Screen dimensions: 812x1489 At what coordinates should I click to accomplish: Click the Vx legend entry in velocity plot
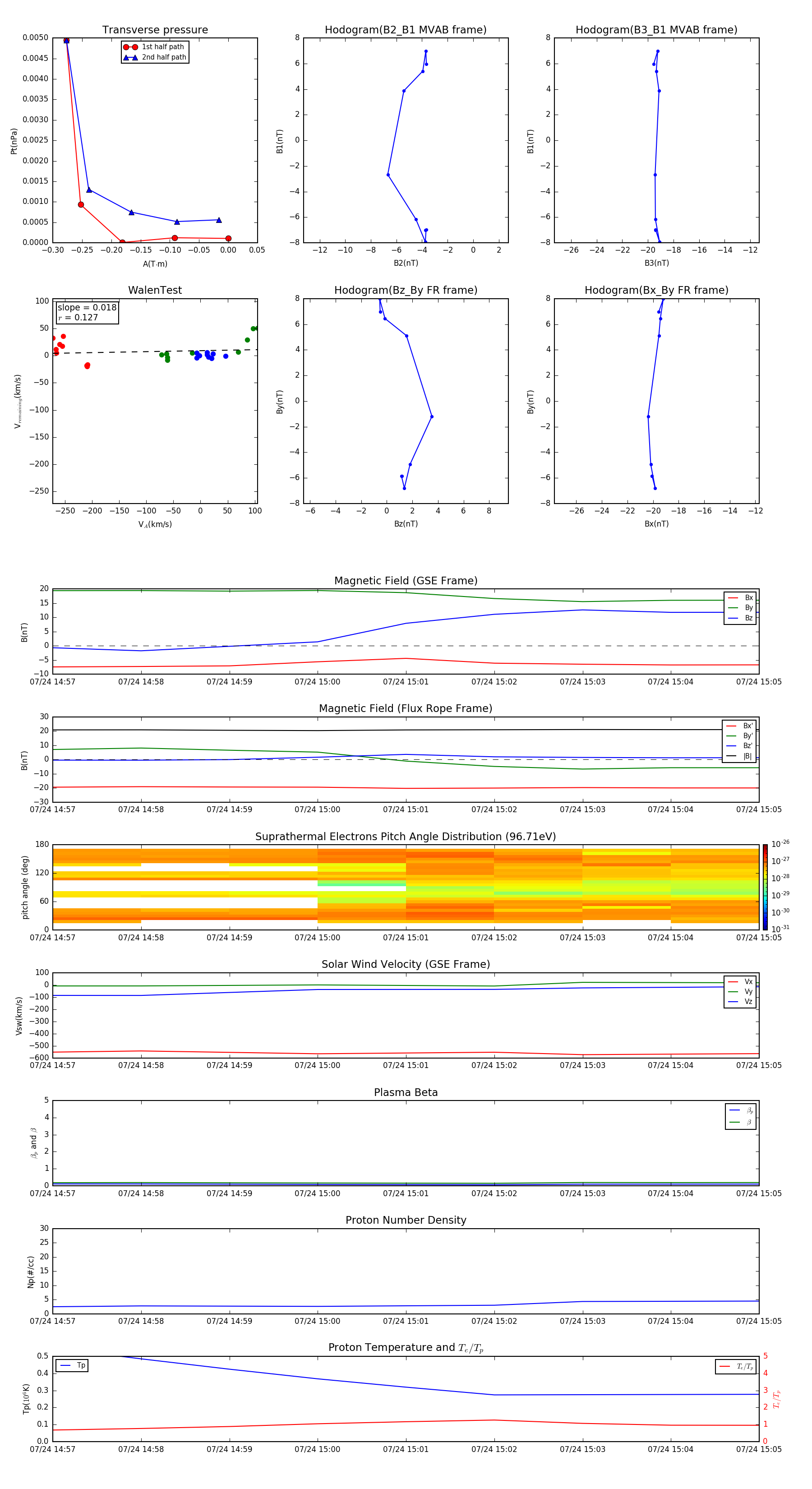tap(740, 982)
